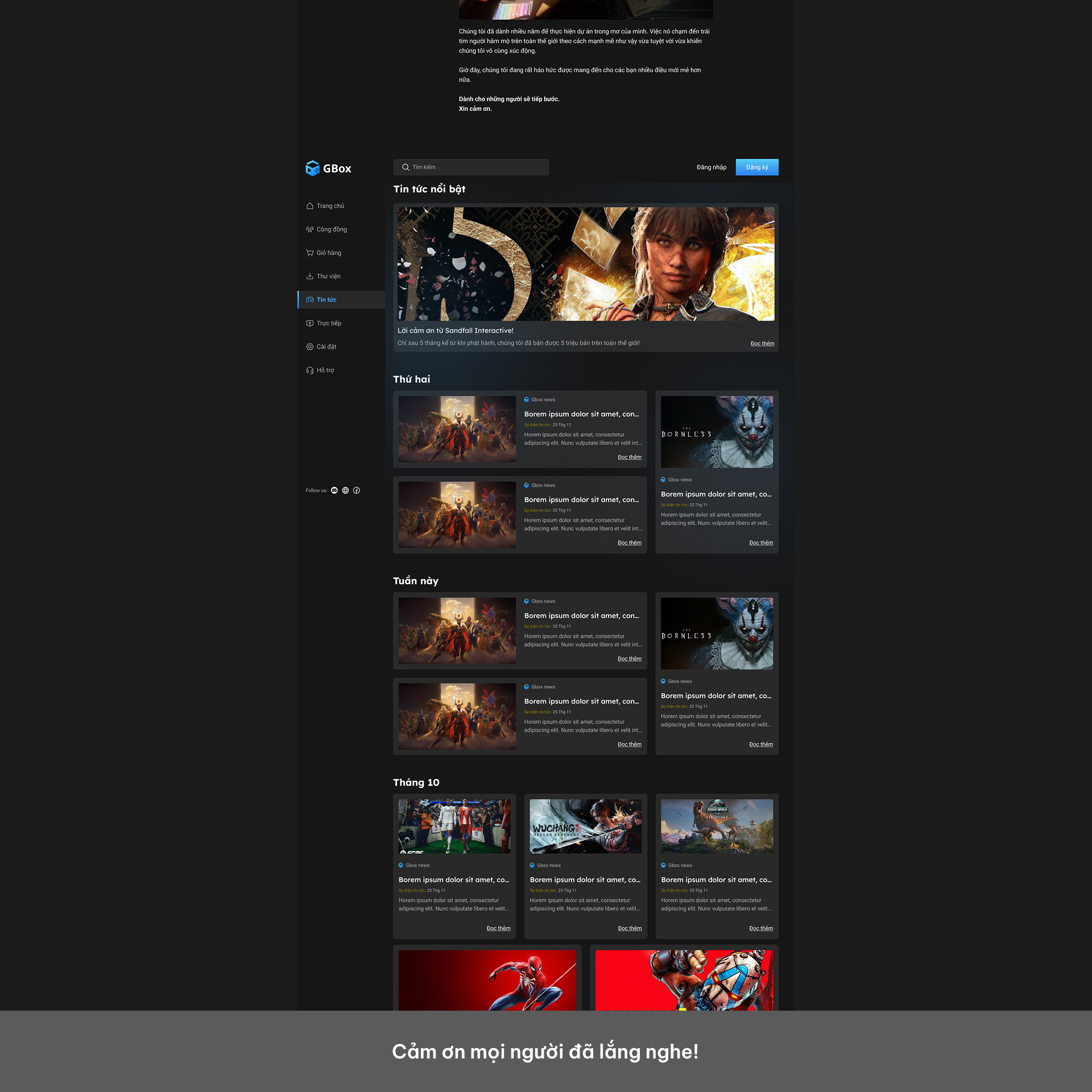
Task: Click the Thứ hai section heading
Action: (x=412, y=379)
